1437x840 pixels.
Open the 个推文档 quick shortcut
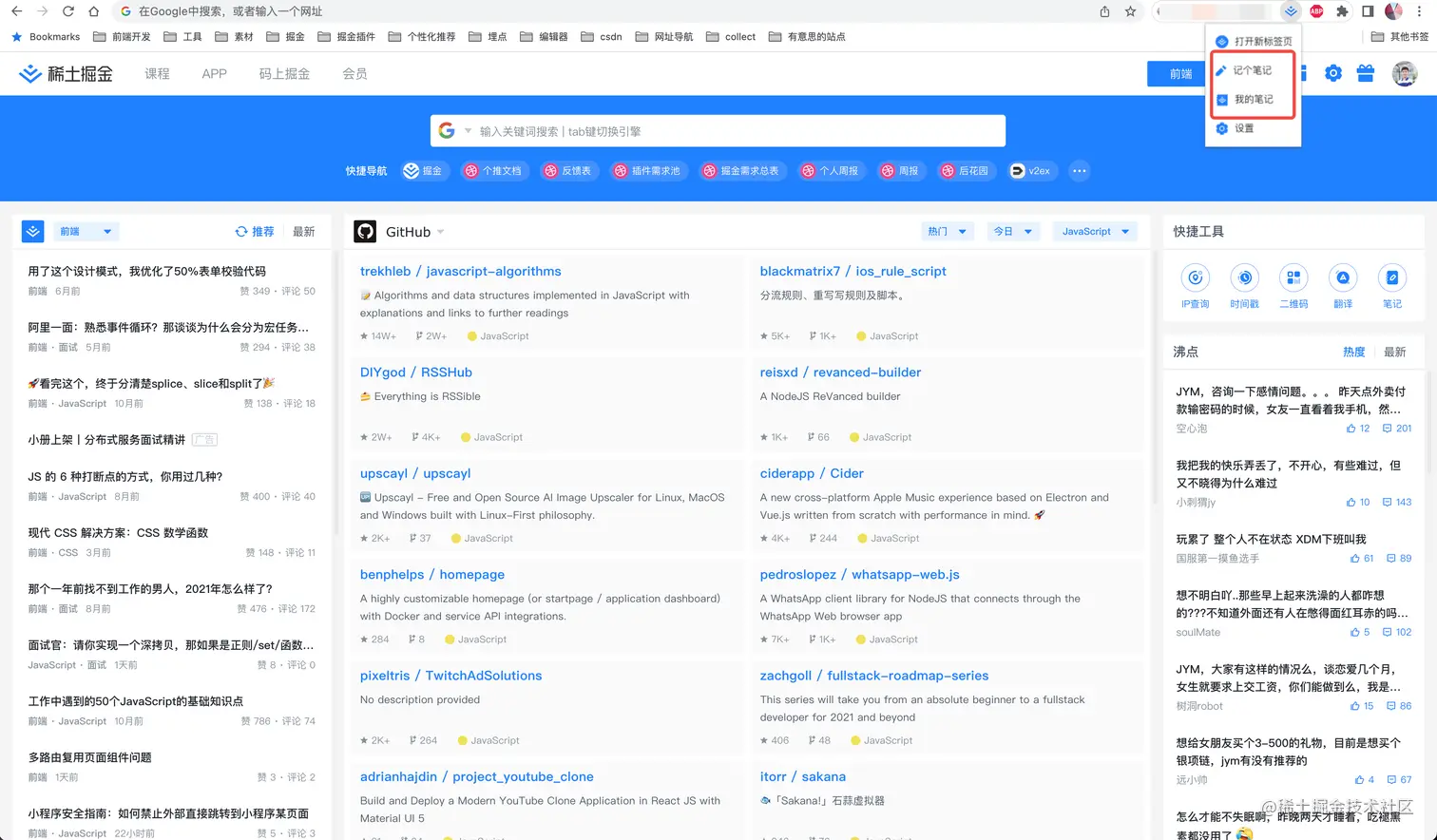click(x=492, y=171)
